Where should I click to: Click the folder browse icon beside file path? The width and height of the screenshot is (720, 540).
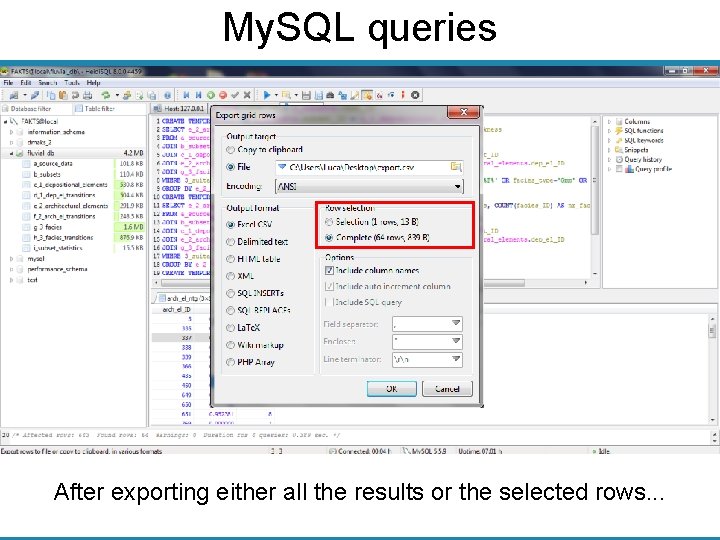(456, 167)
